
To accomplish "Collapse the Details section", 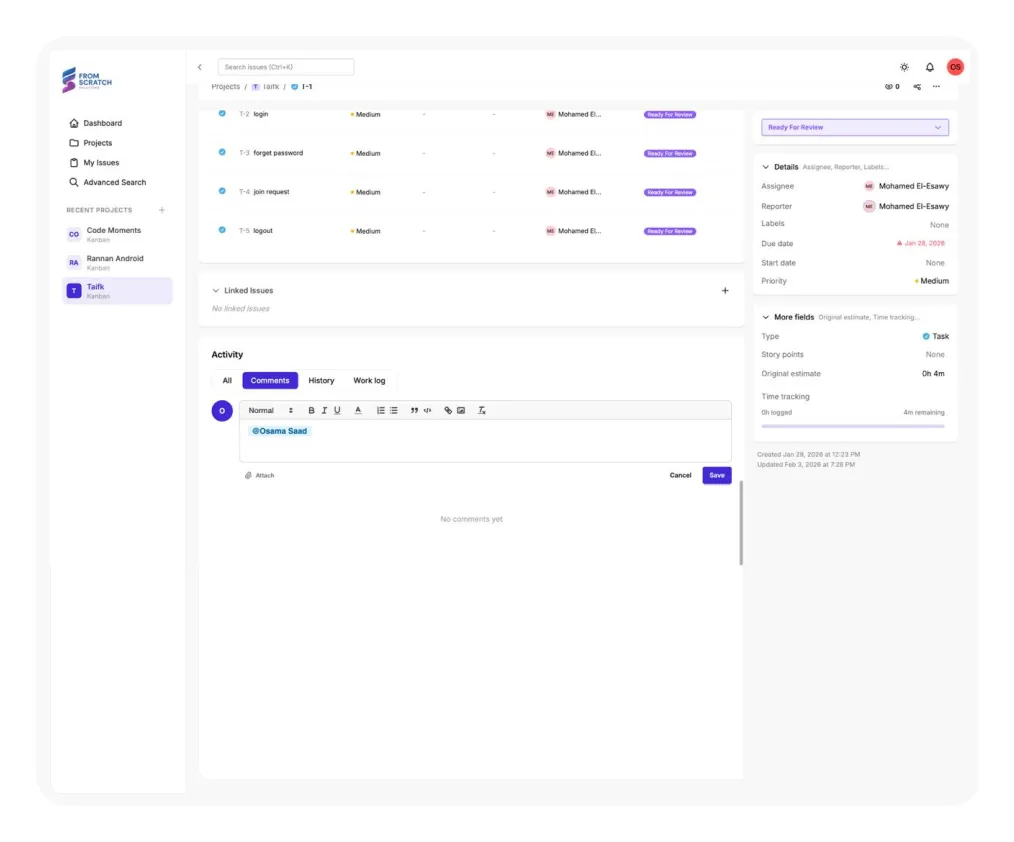I will coord(766,167).
